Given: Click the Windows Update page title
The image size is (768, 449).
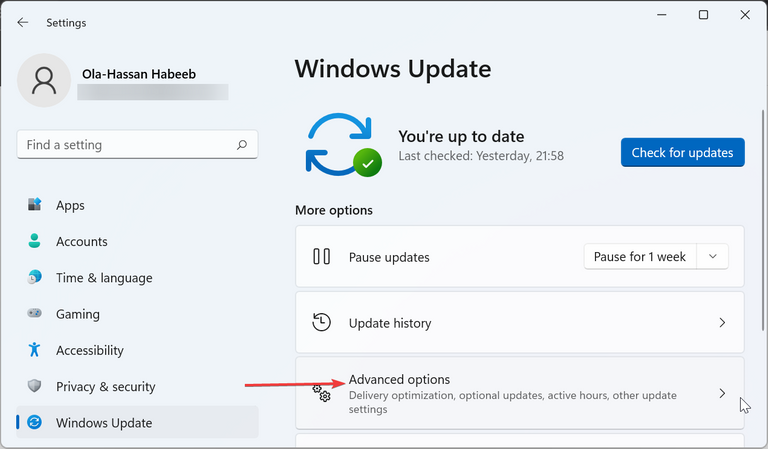Looking at the screenshot, I should tap(393, 69).
